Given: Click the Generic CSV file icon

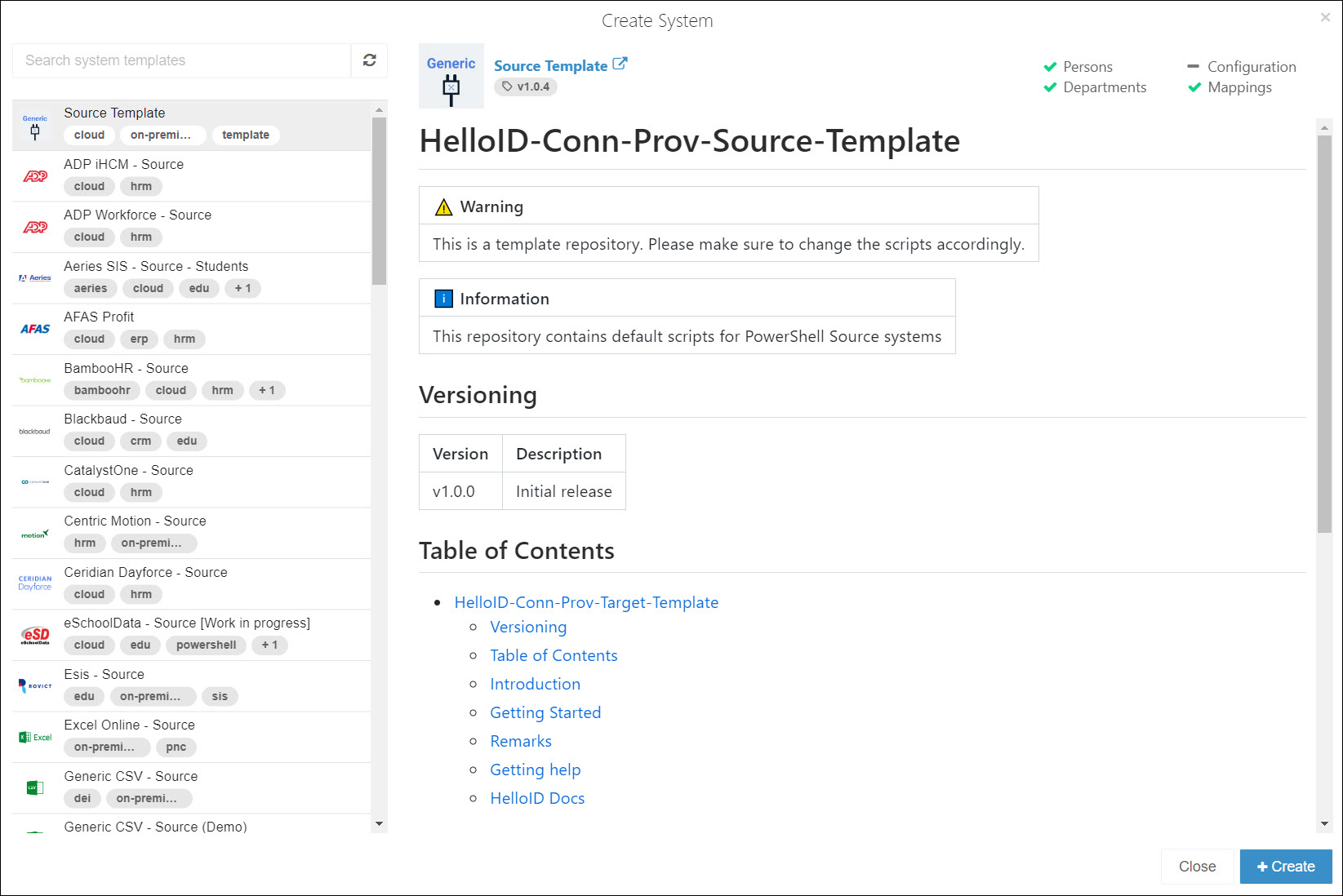Looking at the screenshot, I should [35, 787].
